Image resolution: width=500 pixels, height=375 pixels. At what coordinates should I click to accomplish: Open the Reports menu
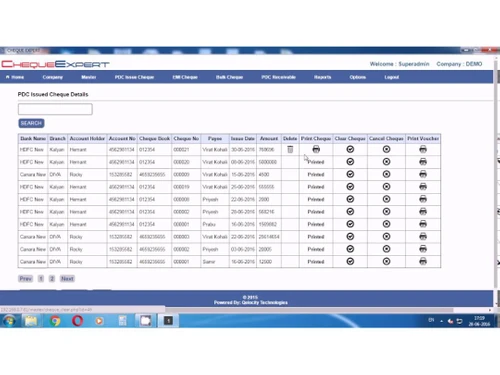tap(322, 77)
